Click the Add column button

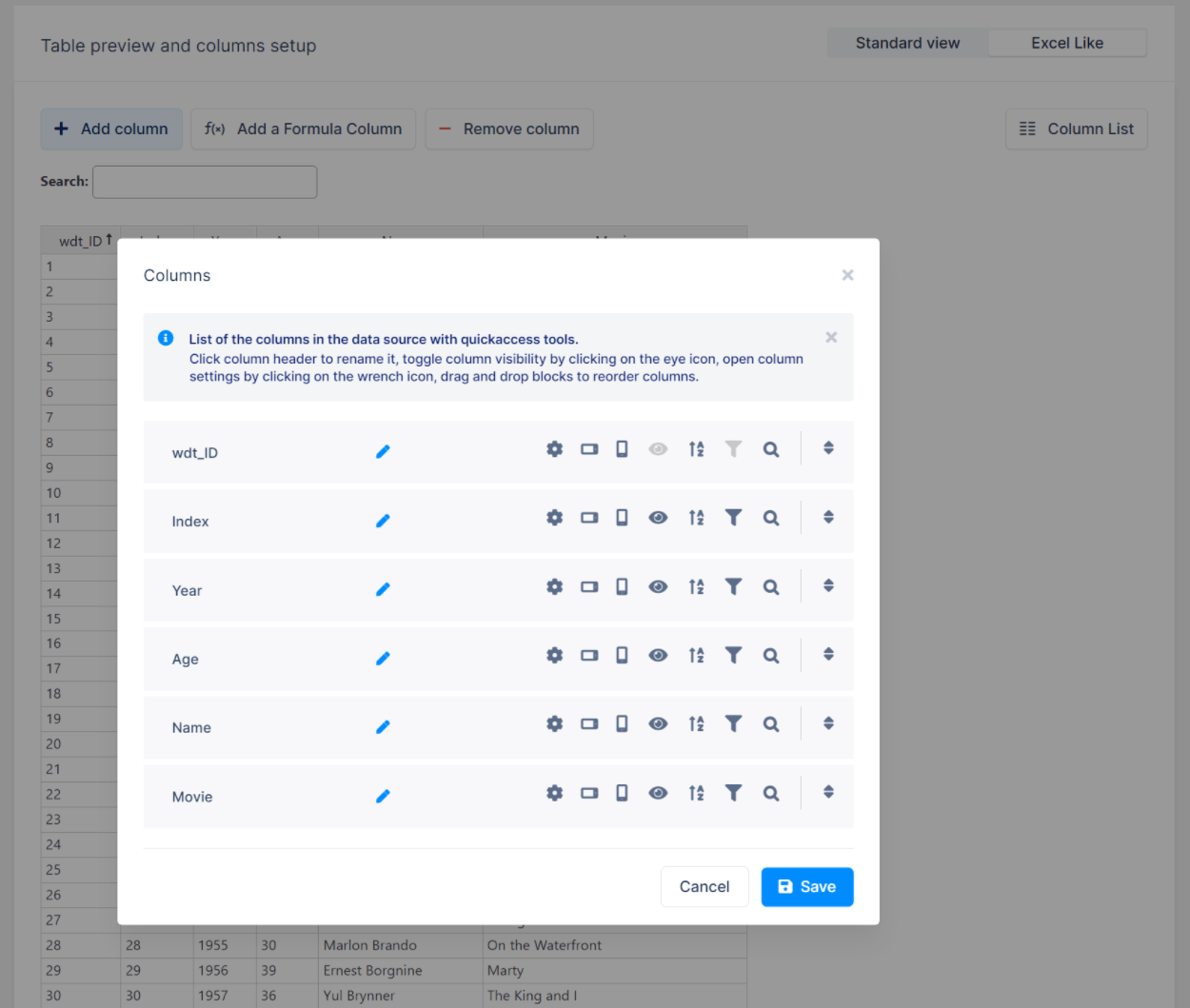(x=111, y=128)
